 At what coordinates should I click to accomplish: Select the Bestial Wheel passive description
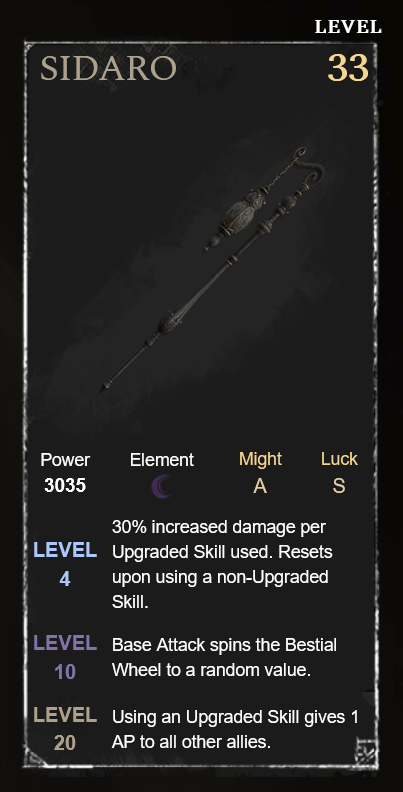[224, 658]
